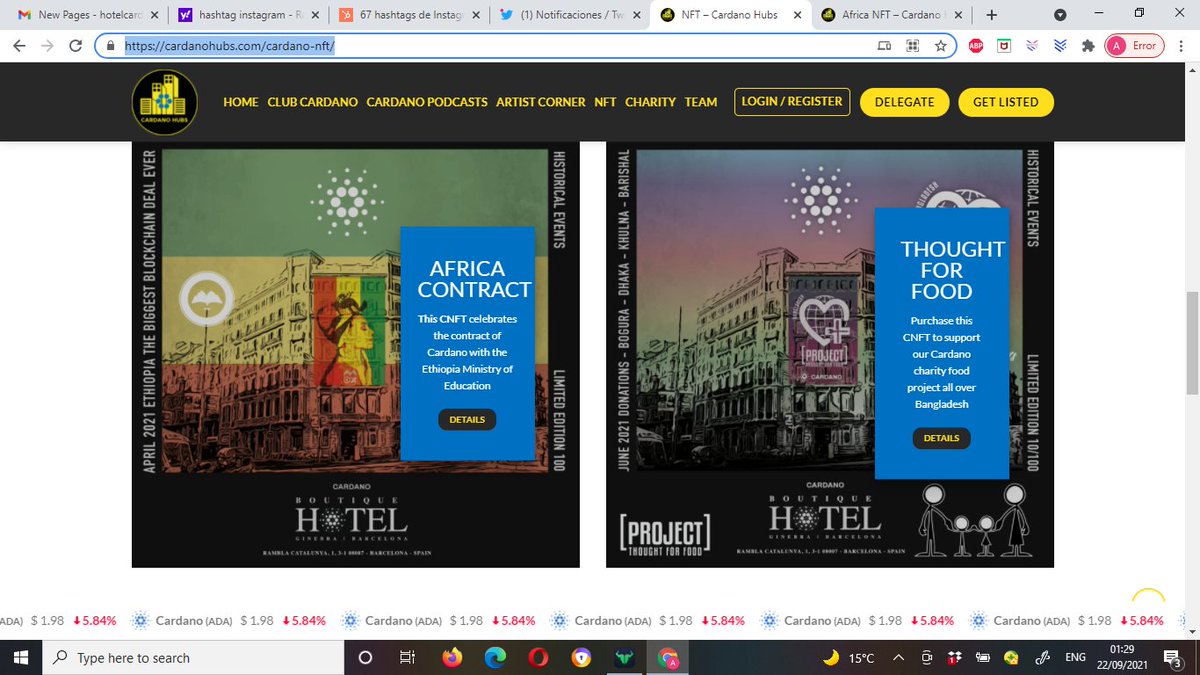1200x675 pixels.
Task: Go back in browser history
Action: [x=20, y=46]
